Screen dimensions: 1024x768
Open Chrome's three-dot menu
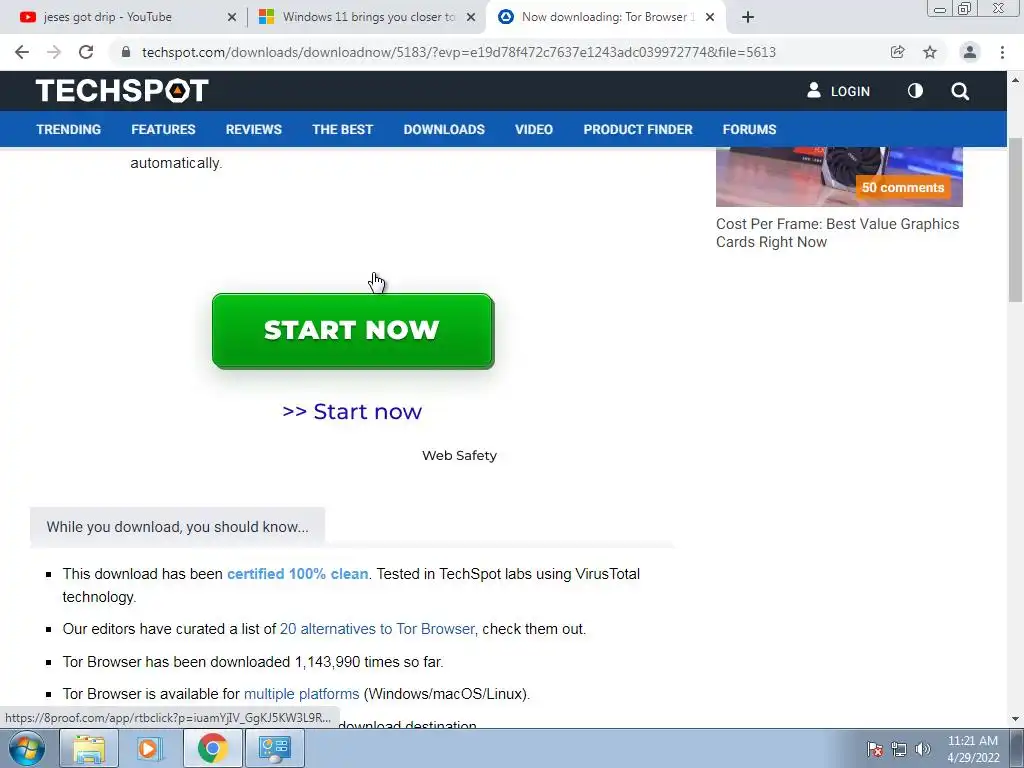1002,52
